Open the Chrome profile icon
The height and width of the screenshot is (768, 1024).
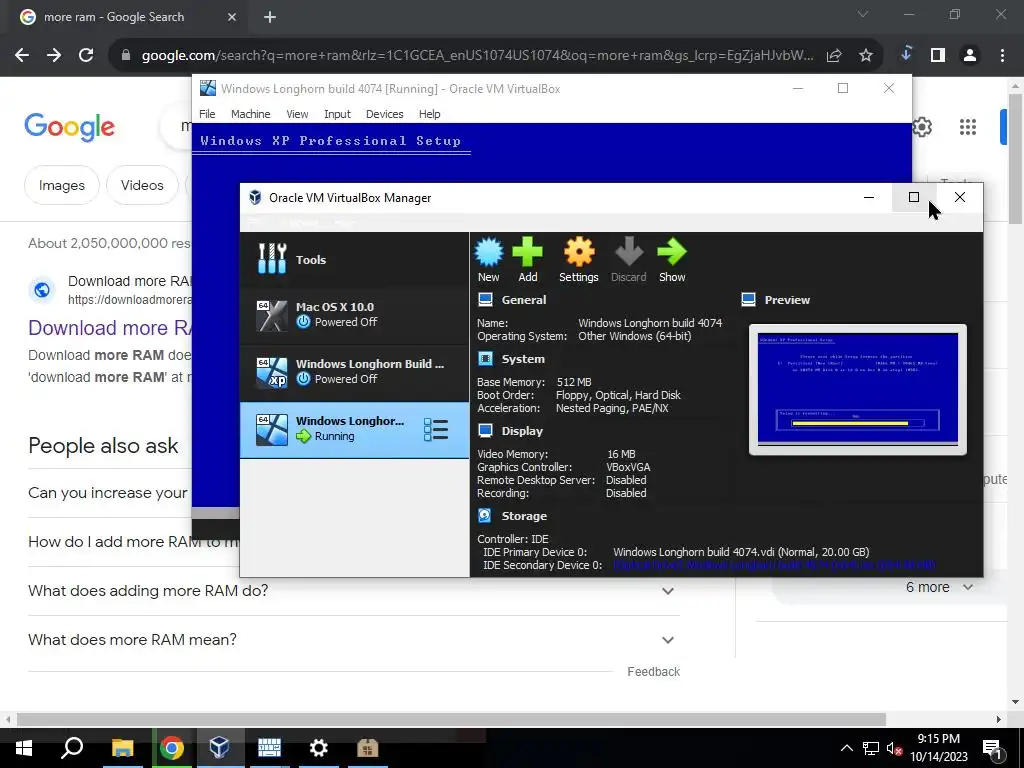point(970,56)
